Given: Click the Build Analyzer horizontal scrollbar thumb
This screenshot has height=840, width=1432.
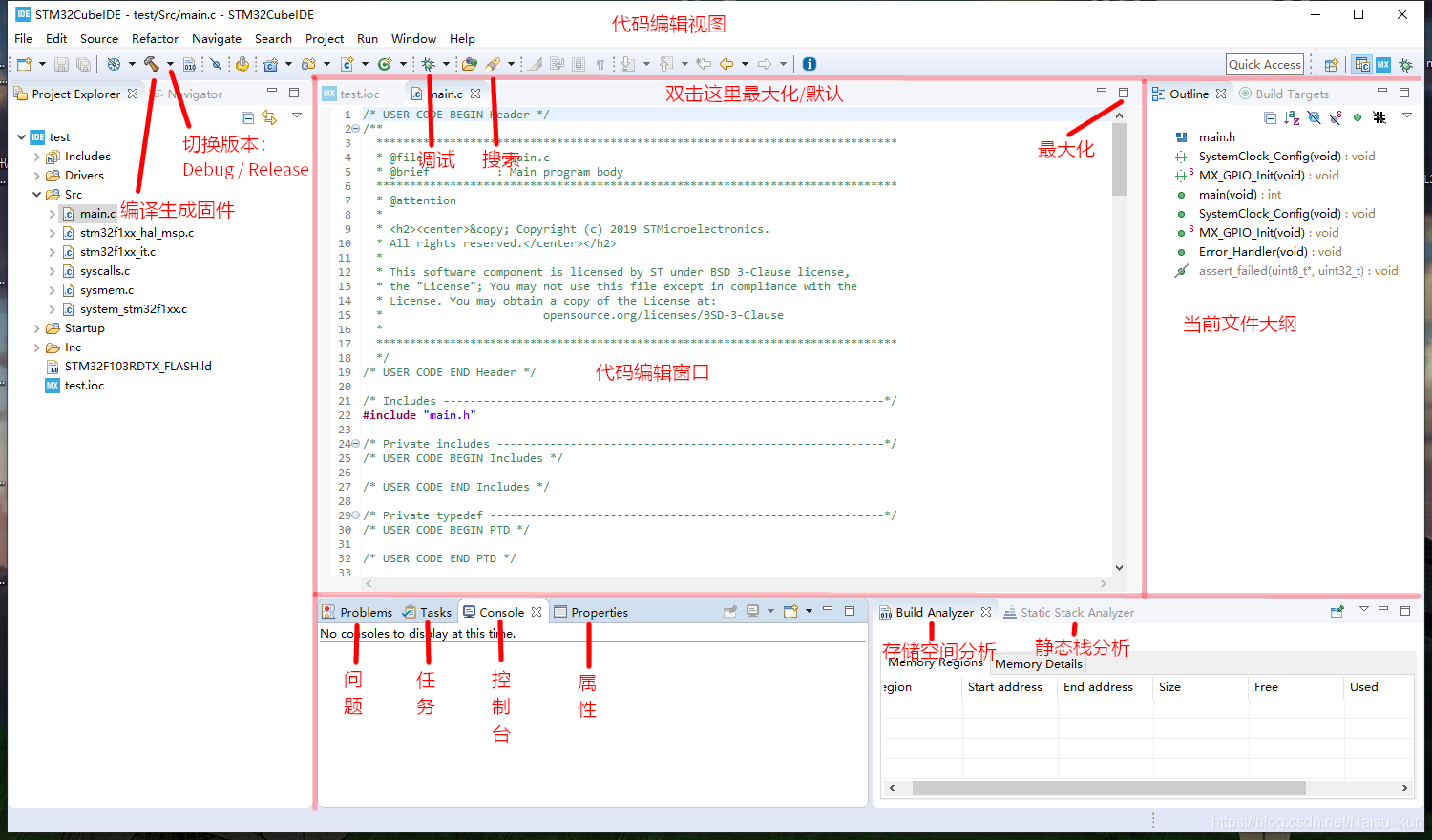Looking at the screenshot, I should click(1108, 787).
